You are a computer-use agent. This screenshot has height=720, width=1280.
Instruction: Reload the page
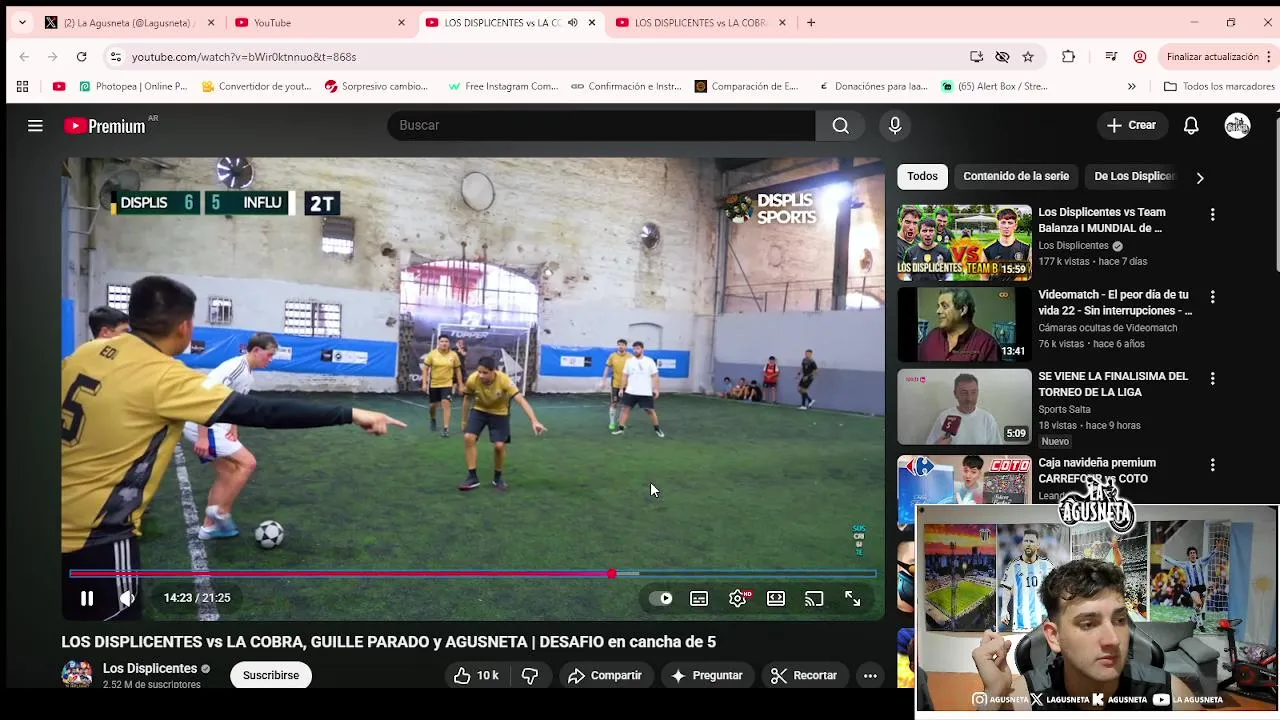point(82,57)
